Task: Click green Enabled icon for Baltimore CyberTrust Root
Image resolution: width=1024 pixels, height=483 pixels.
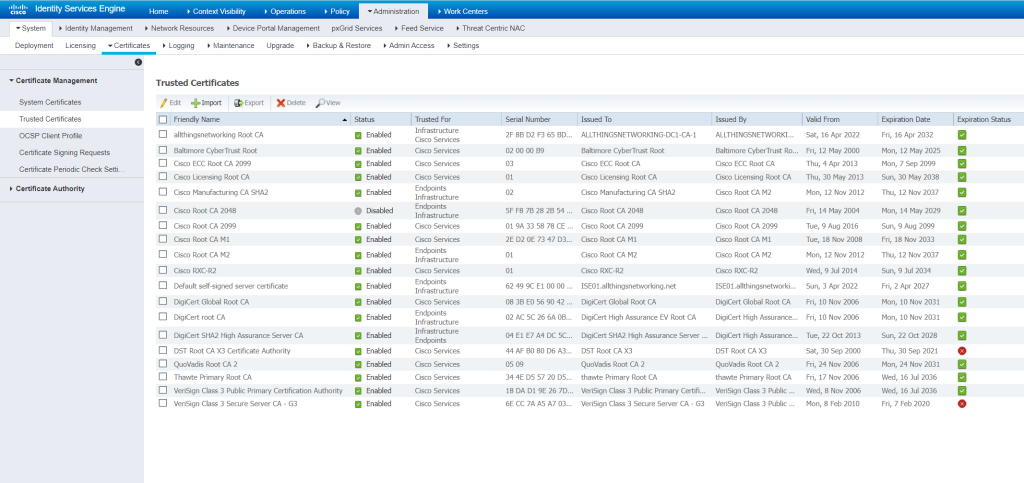Action: [358, 151]
